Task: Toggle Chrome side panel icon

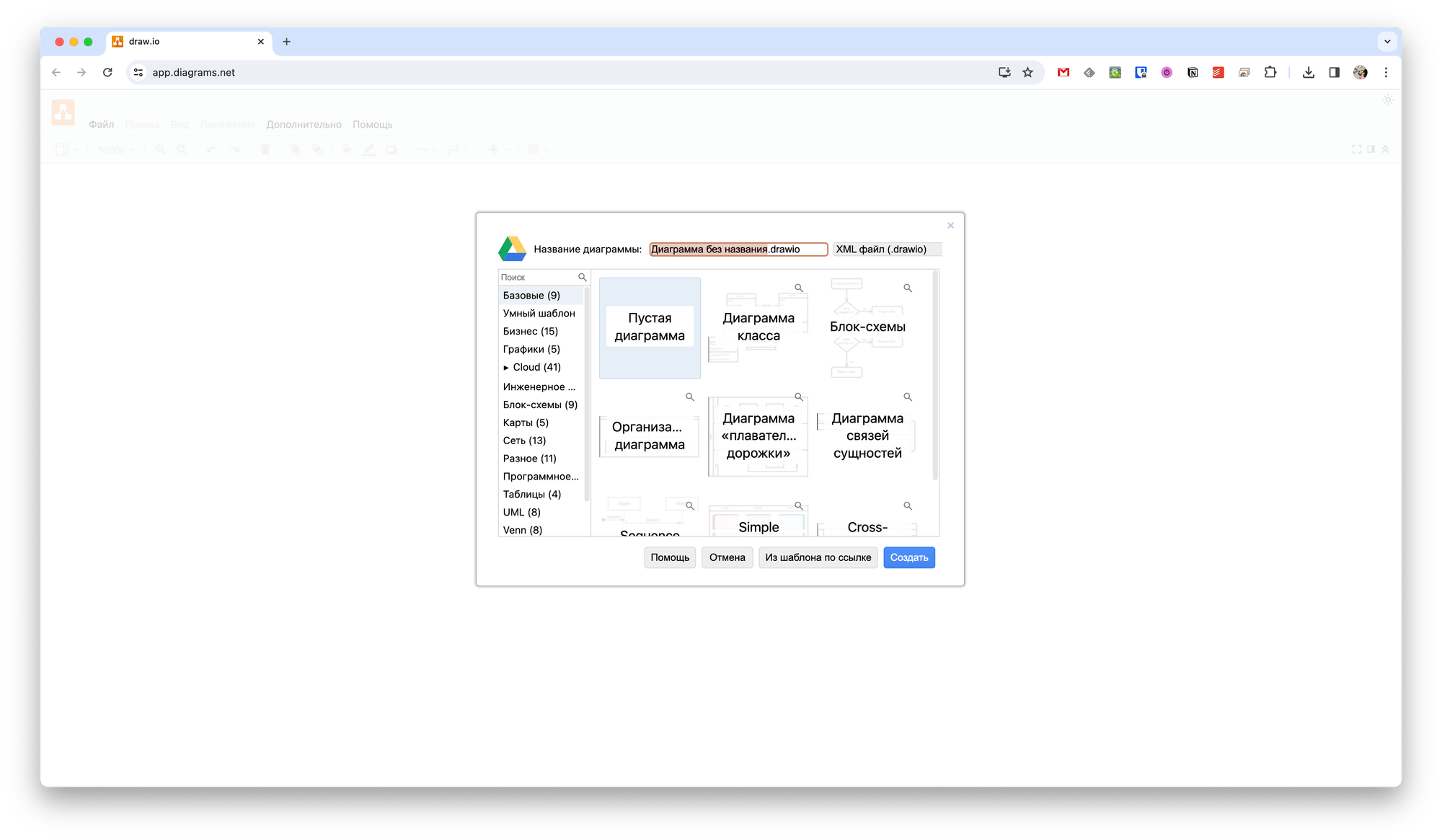Action: [1335, 72]
